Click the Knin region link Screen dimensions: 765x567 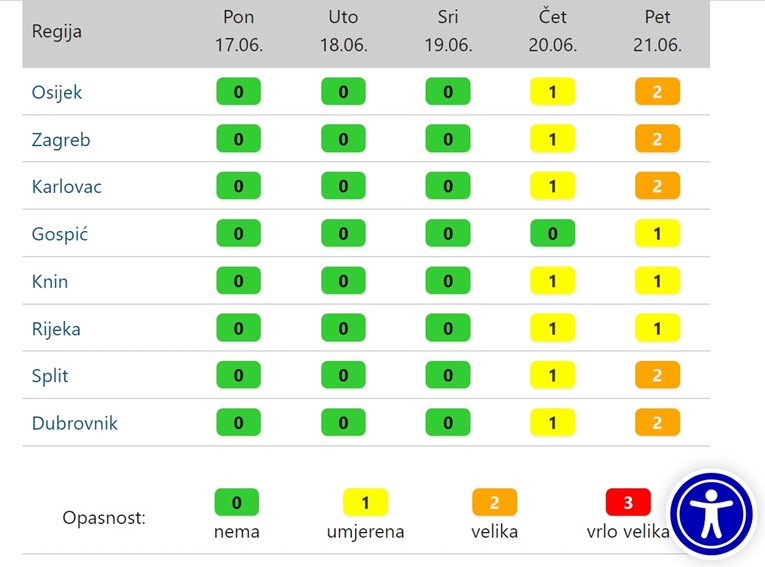[50, 281]
